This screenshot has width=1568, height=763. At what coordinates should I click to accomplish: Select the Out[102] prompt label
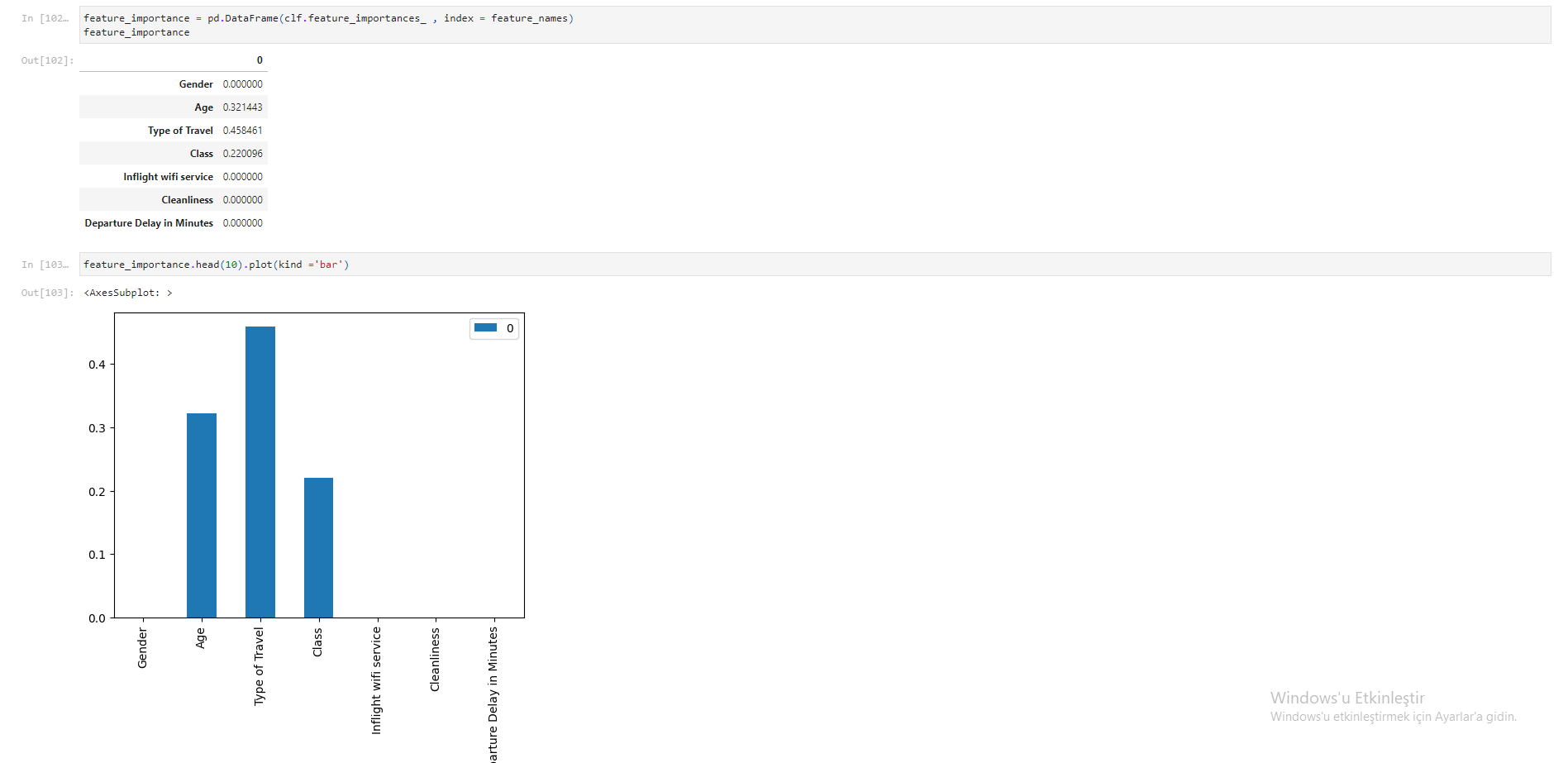46,60
